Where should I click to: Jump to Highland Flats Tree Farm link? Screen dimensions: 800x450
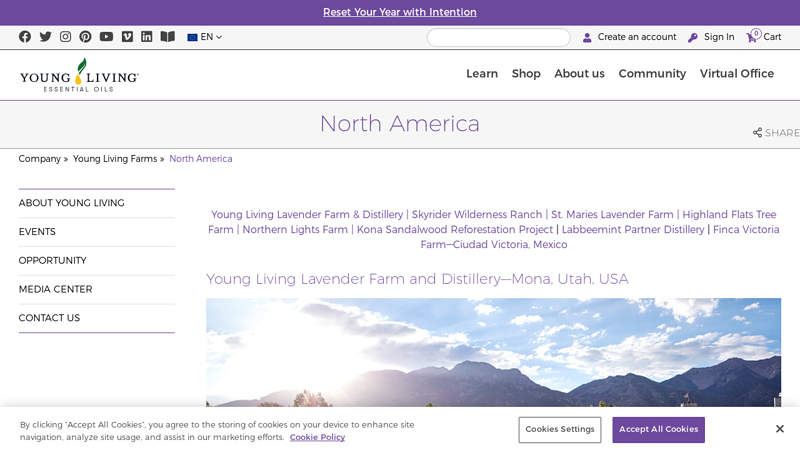(729, 214)
